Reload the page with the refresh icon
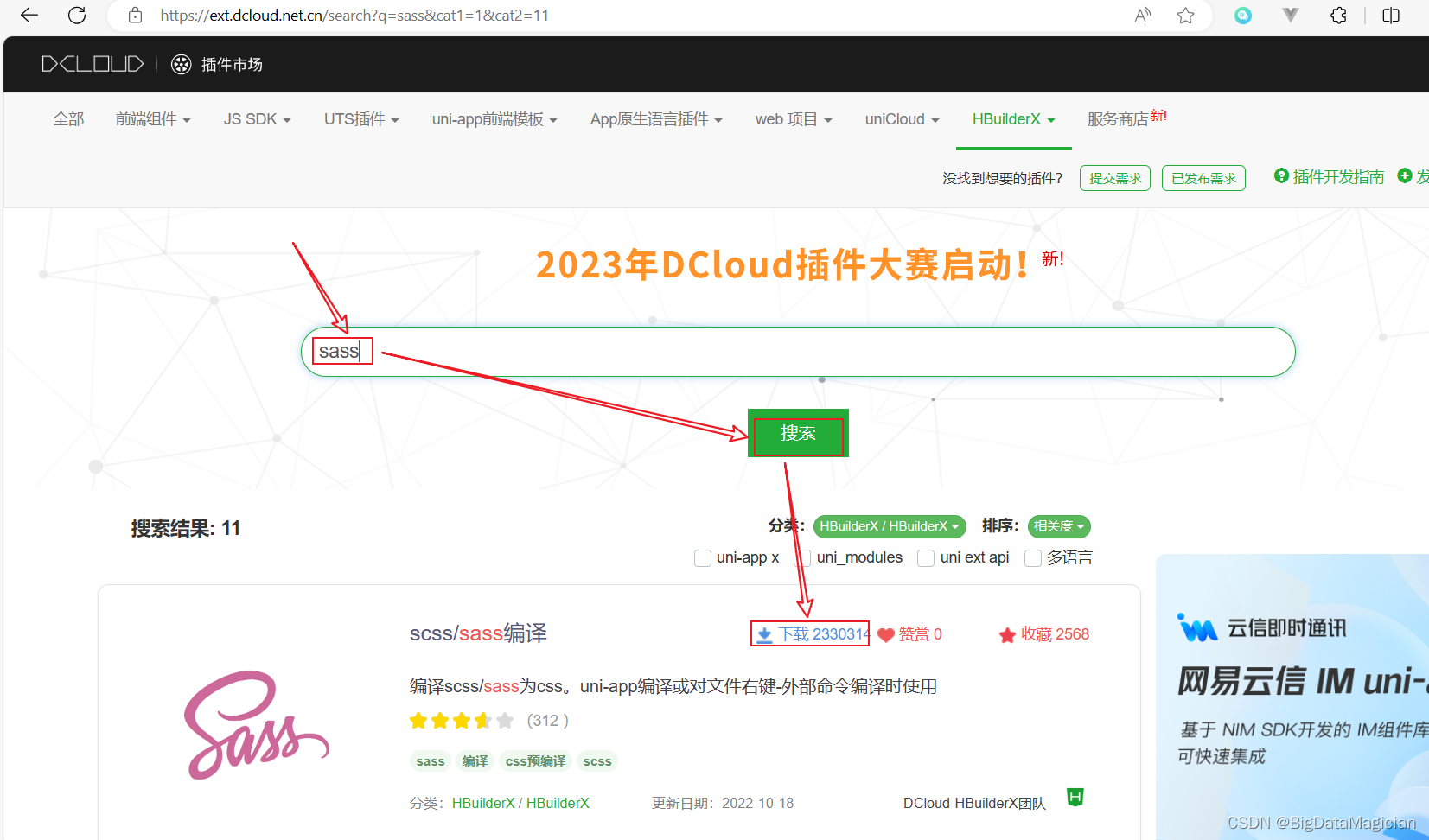Image resolution: width=1429 pixels, height=840 pixels. 77,15
